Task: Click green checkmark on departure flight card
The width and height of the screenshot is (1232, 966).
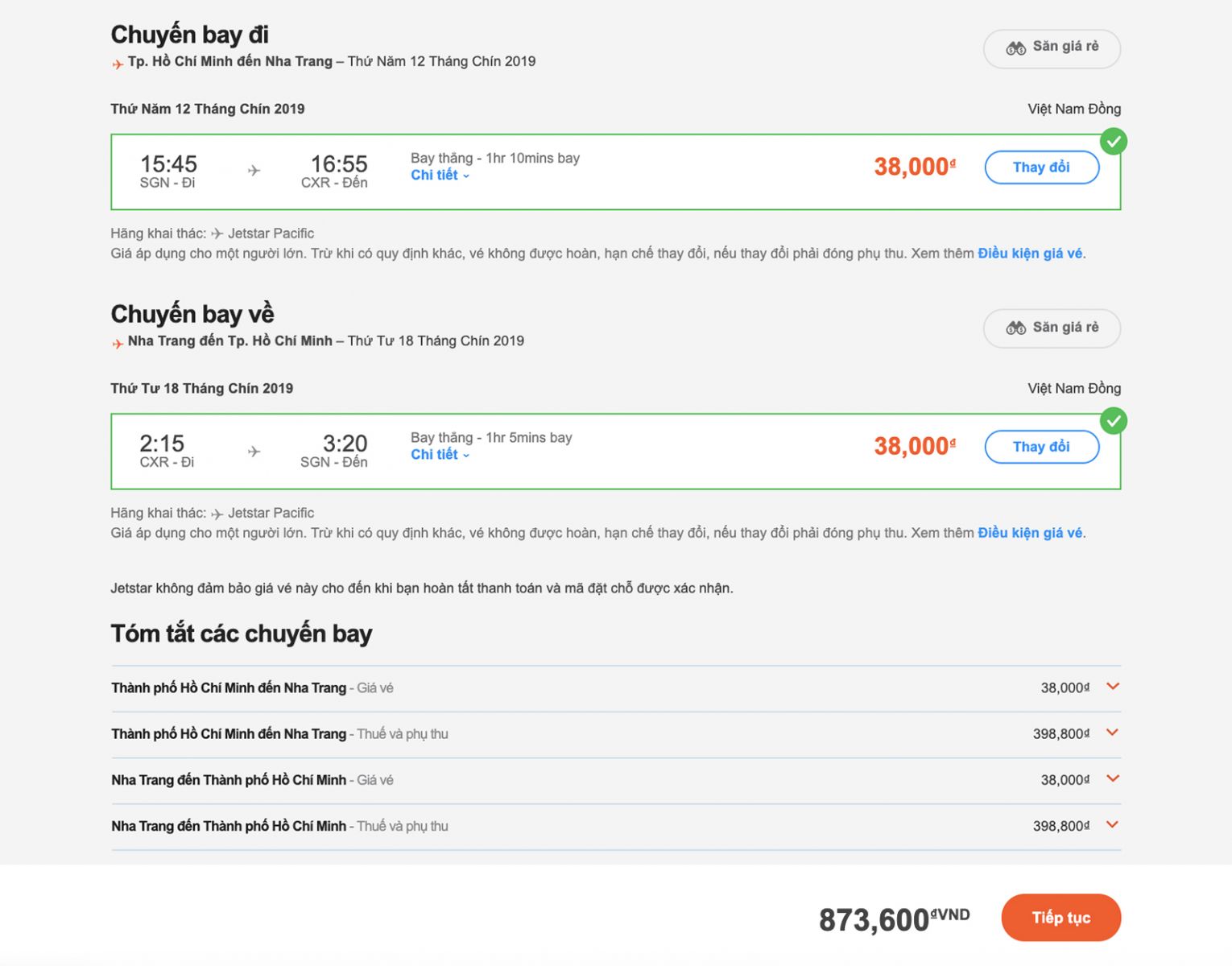Action: 1114,142
